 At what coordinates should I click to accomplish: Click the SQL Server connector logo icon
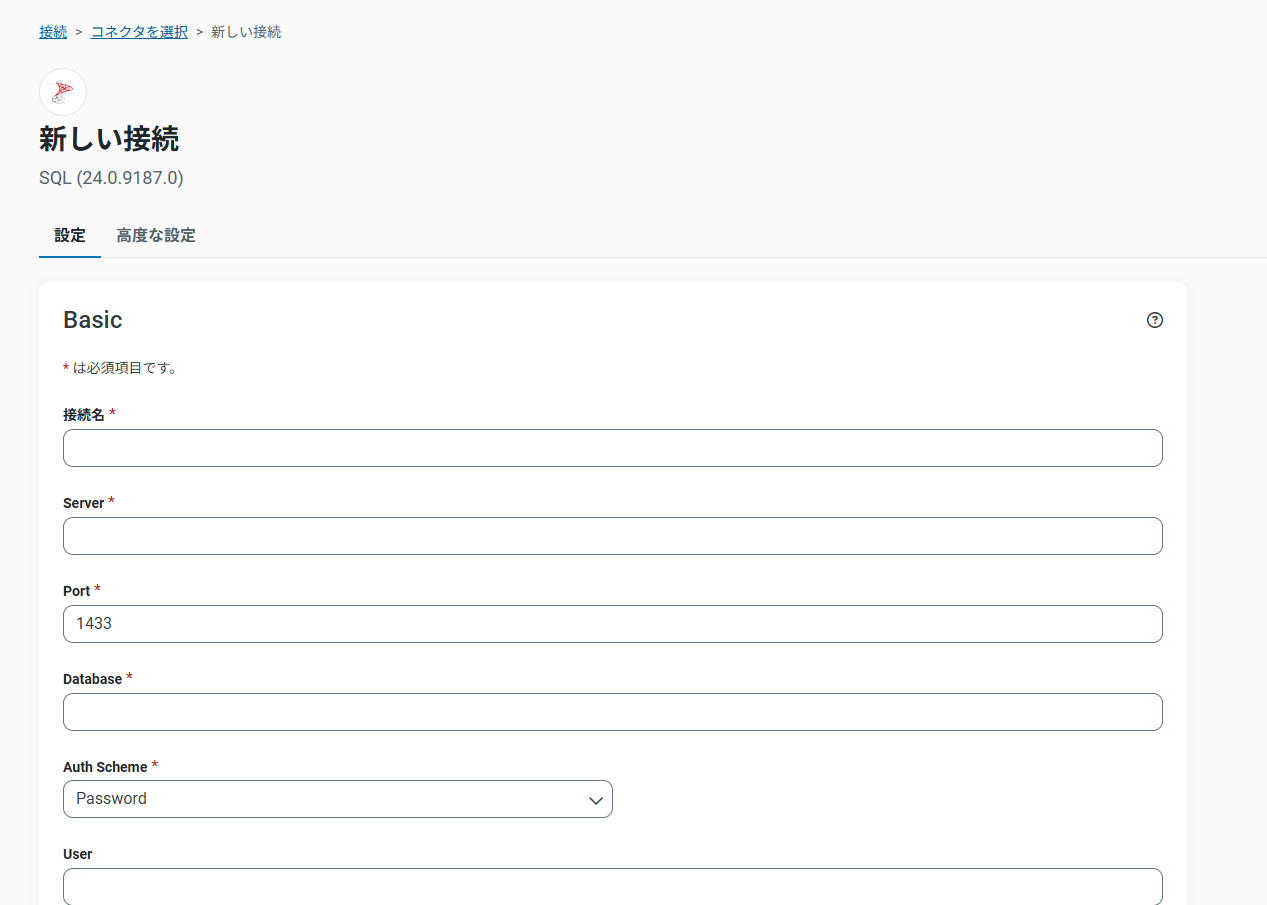tap(63, 92)
